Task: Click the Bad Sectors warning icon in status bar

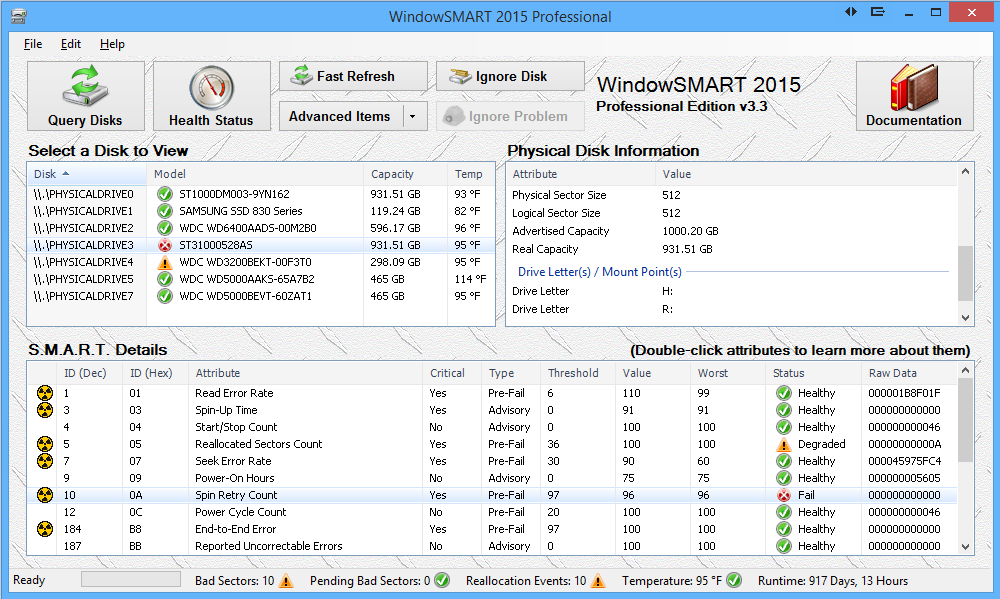Action: point(286,581)
